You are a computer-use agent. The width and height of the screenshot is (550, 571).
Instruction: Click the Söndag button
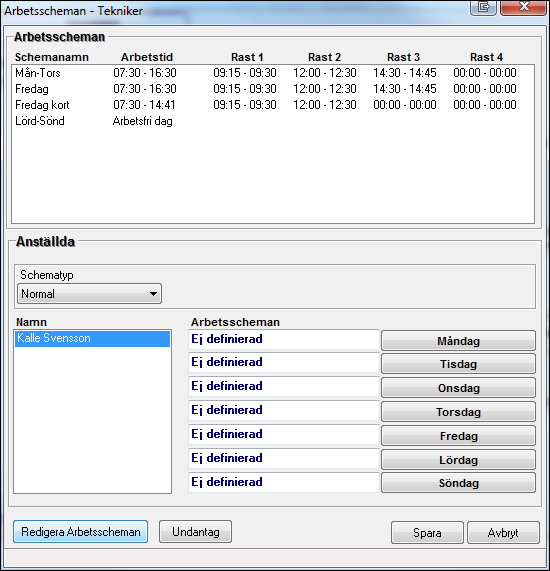(x=458, y=483)
